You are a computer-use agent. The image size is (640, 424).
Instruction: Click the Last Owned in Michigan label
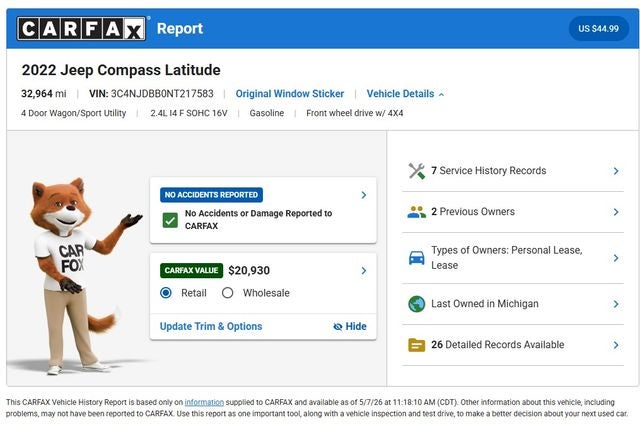pyautogui.click(x=485, y=304)
